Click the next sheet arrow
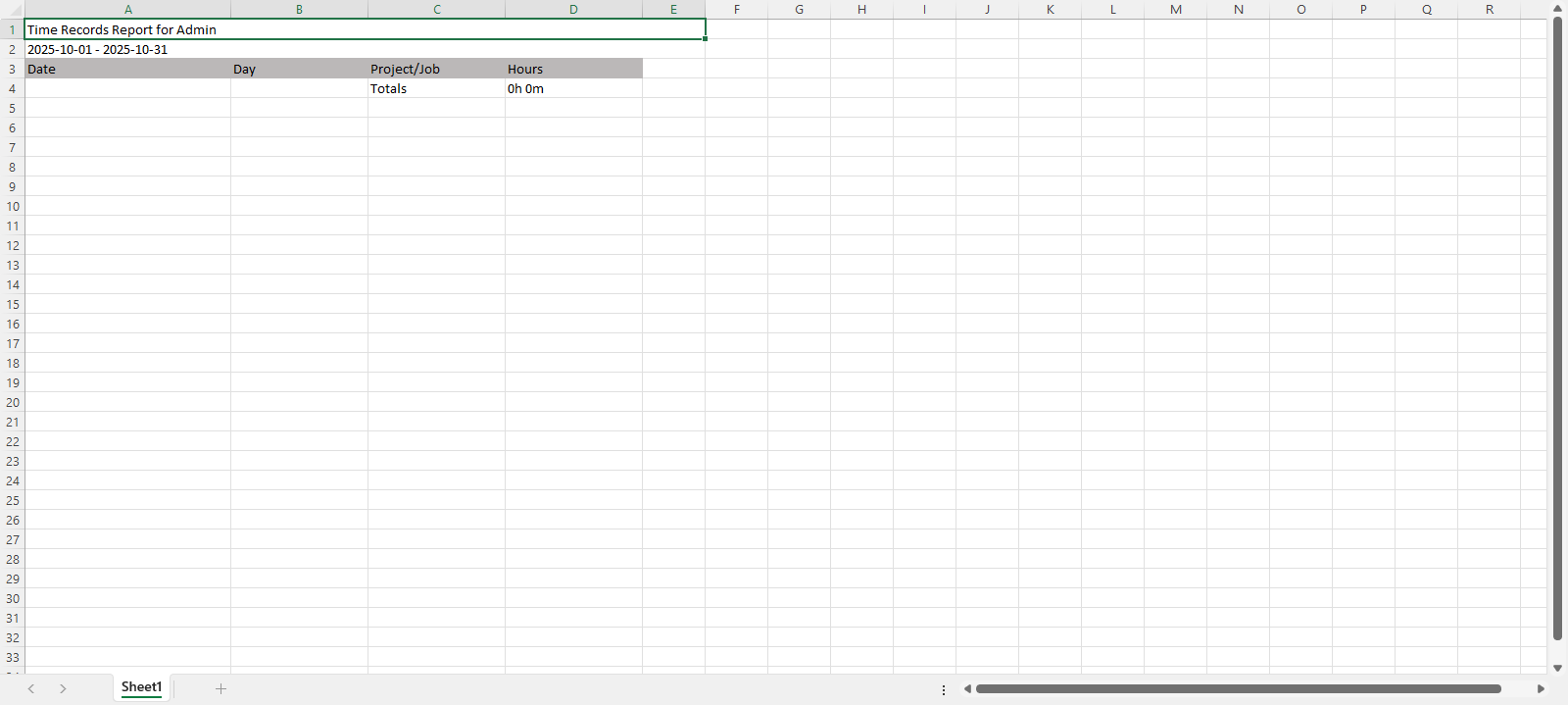This screenshot has height=705, width=1568. pyautogui.click(x=63, y=688)
